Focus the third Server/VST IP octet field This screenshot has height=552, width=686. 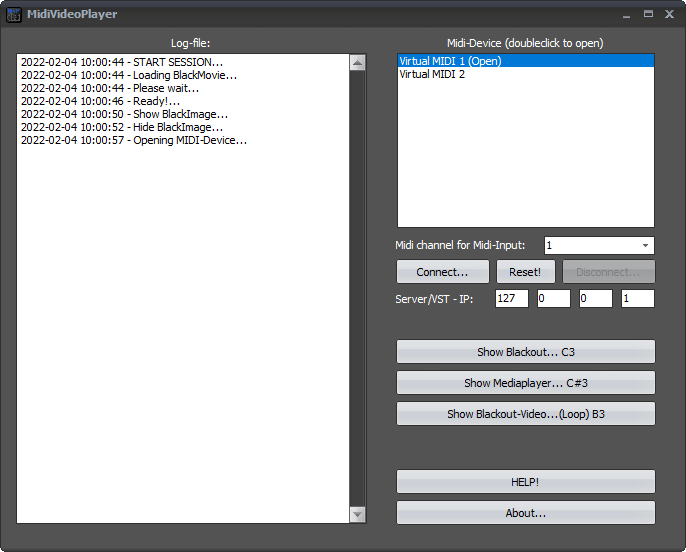point(595,298)
